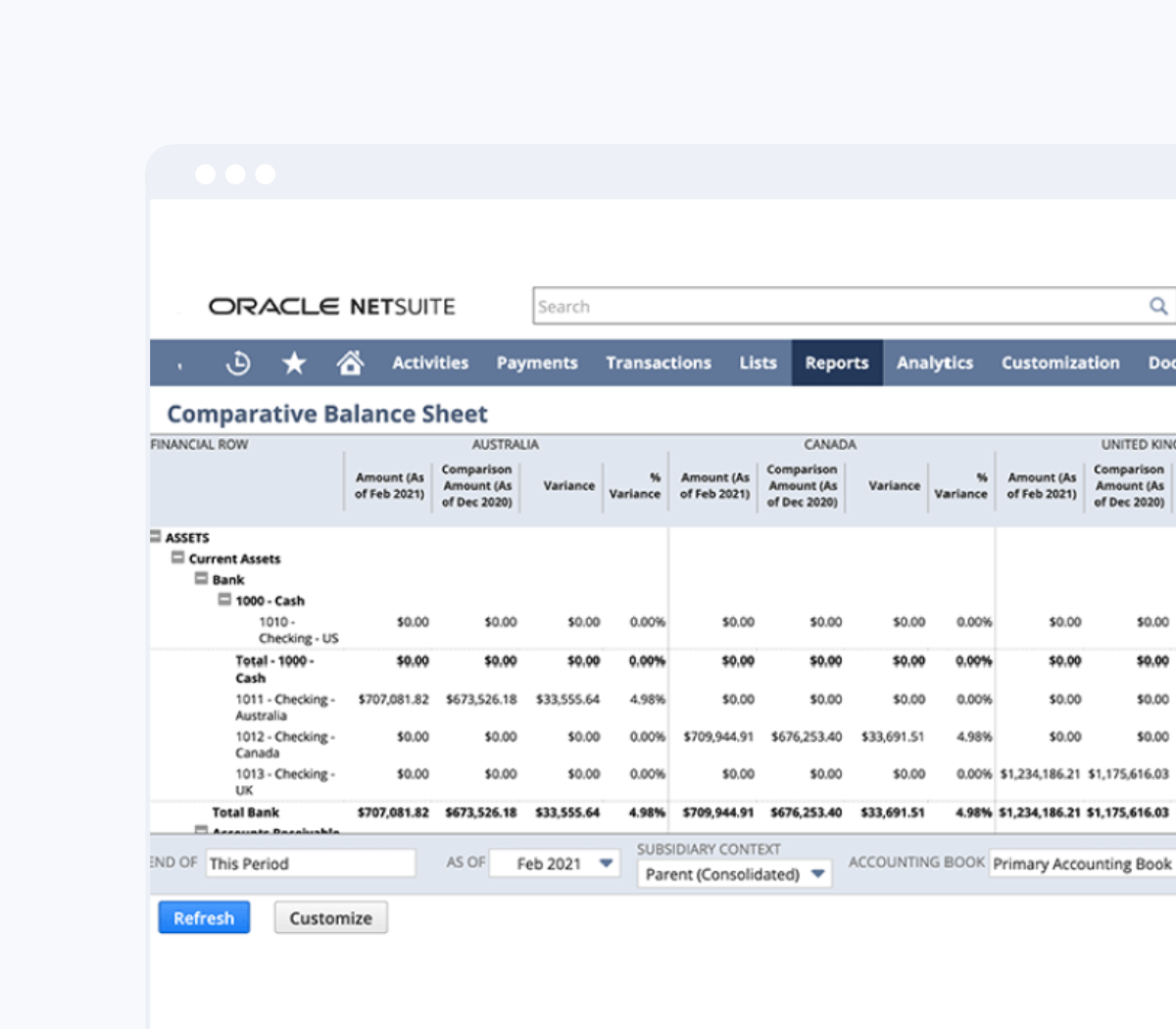Open the Activities menu
Viewport: 1176px width, 1029px height.
[x=430, y=363]
